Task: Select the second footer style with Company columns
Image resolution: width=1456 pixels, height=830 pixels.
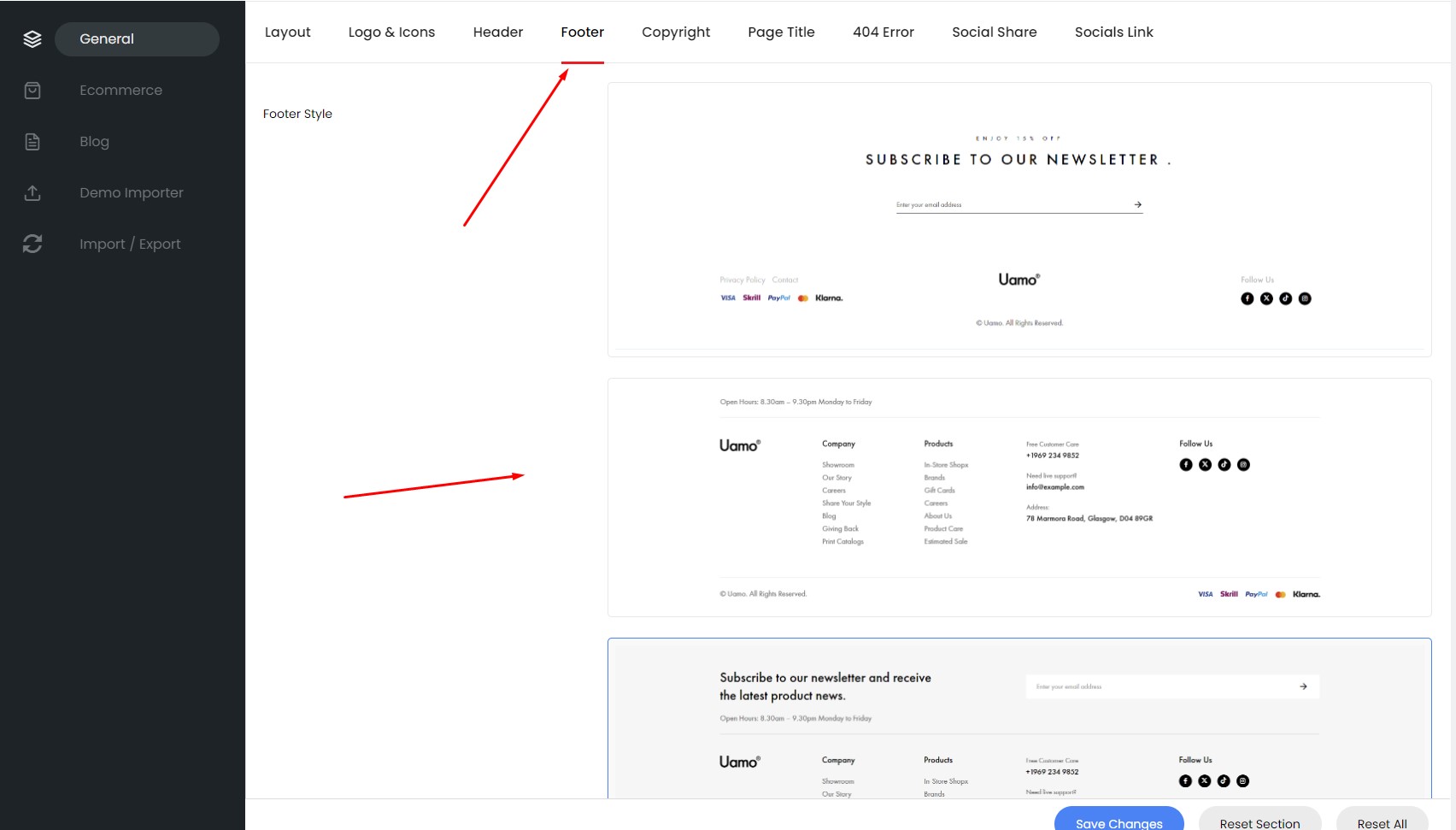Action: (1019, 497)
